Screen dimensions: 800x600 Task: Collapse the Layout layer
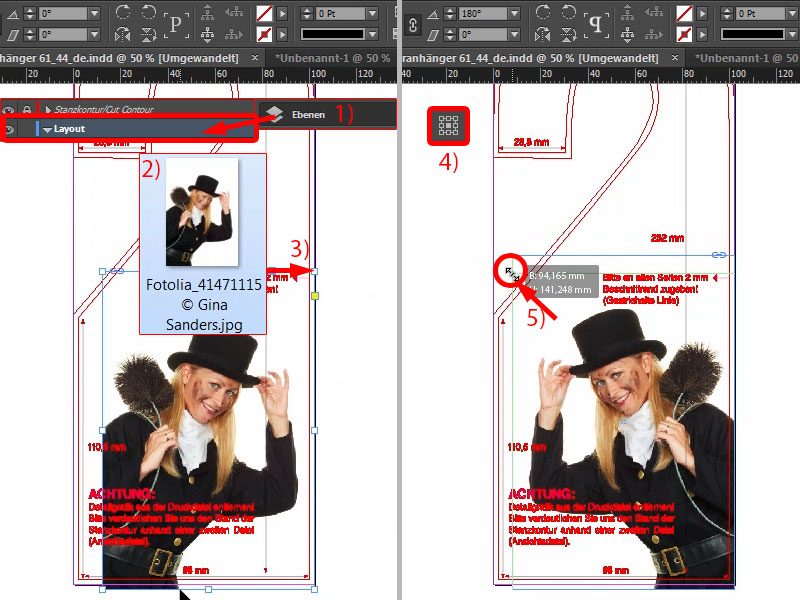tap(47, 130)
